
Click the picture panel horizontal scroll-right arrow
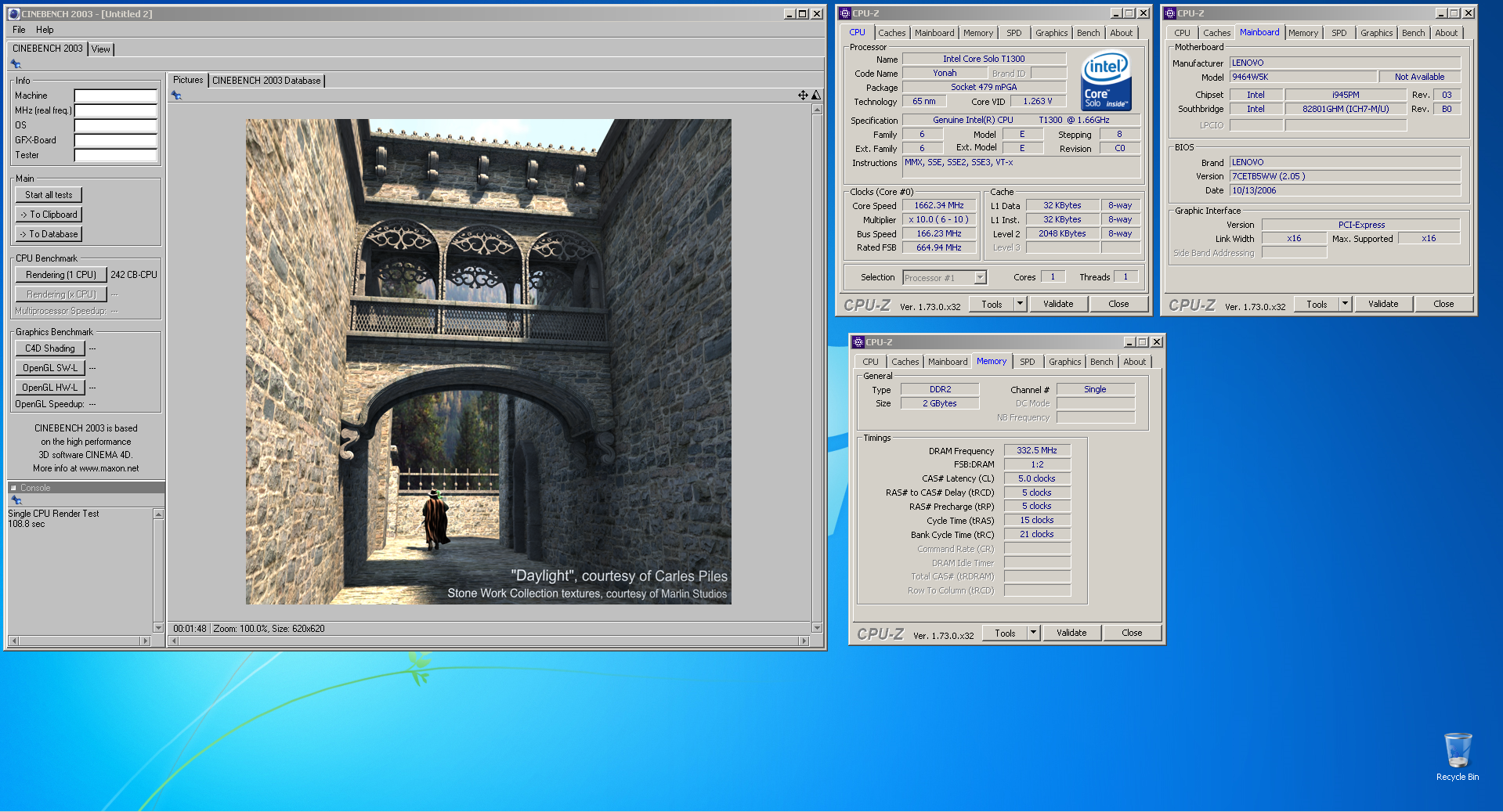(804, 641)
